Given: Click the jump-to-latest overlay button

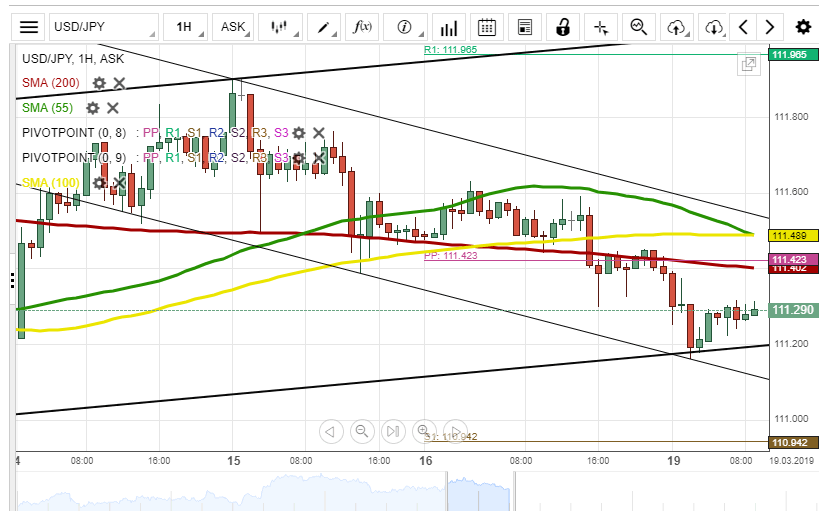Looking at the screenshot, I should point(393,432).
